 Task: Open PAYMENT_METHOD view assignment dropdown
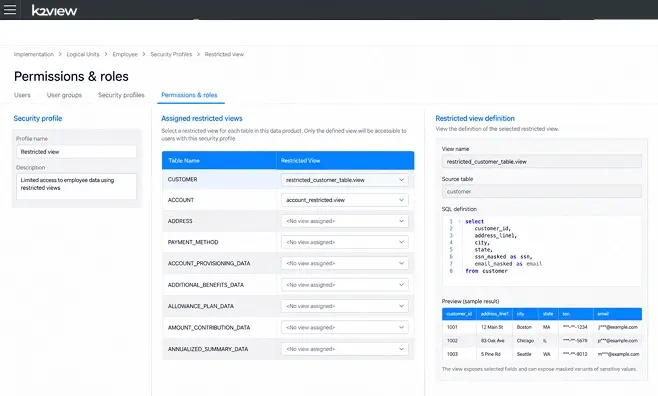(x=345, y=242)
